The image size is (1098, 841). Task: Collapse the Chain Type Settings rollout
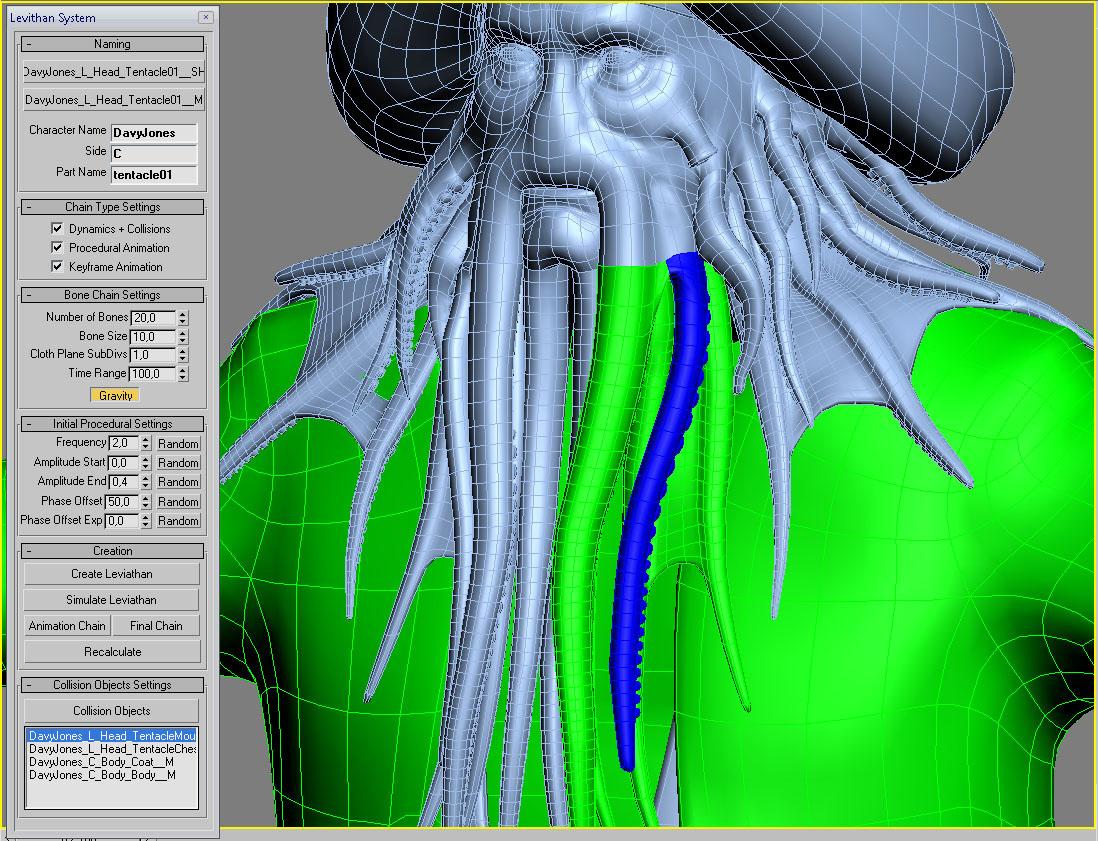point(112,207)
